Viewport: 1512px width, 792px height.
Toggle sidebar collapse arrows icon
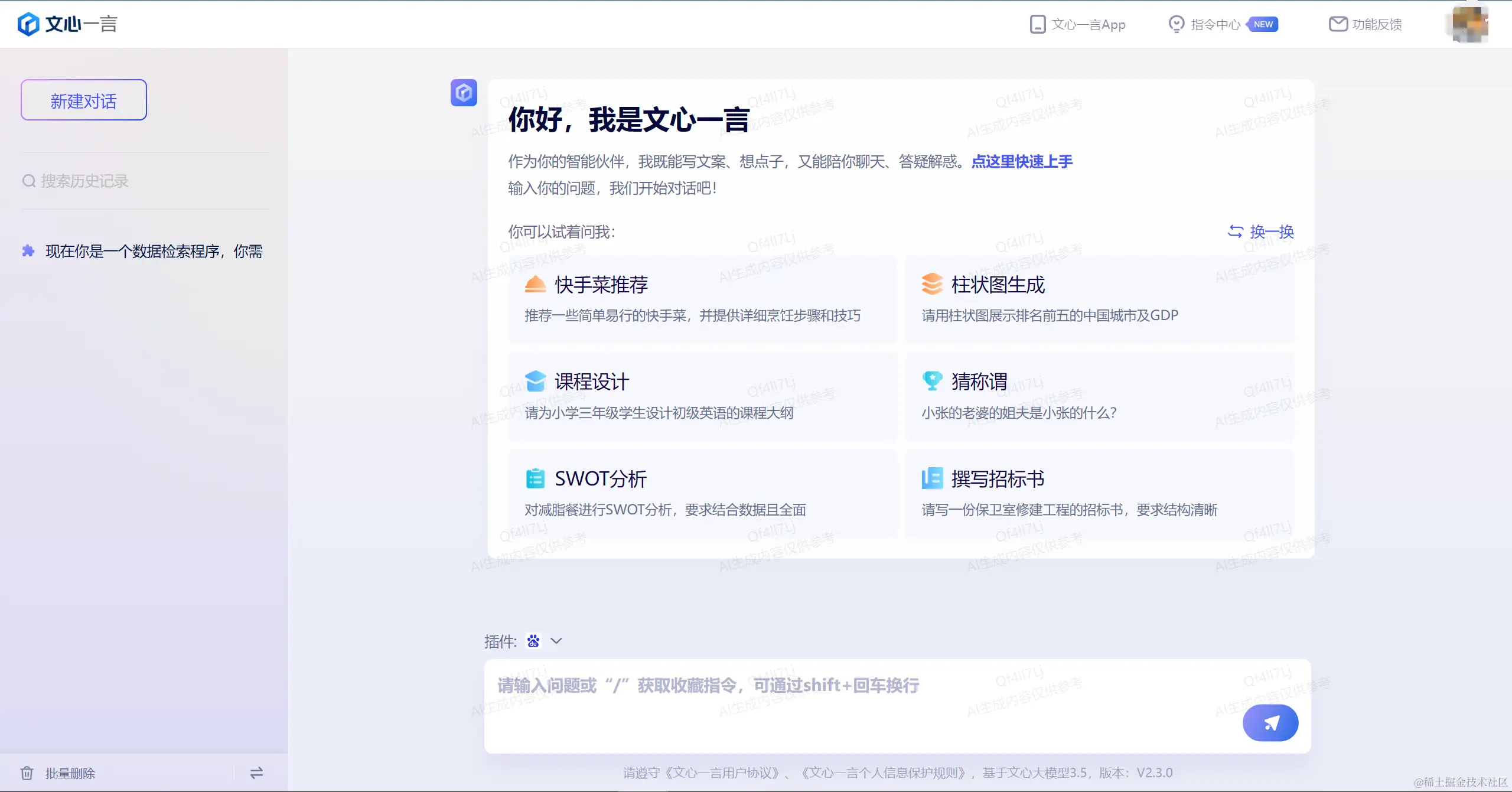point(256,773)
